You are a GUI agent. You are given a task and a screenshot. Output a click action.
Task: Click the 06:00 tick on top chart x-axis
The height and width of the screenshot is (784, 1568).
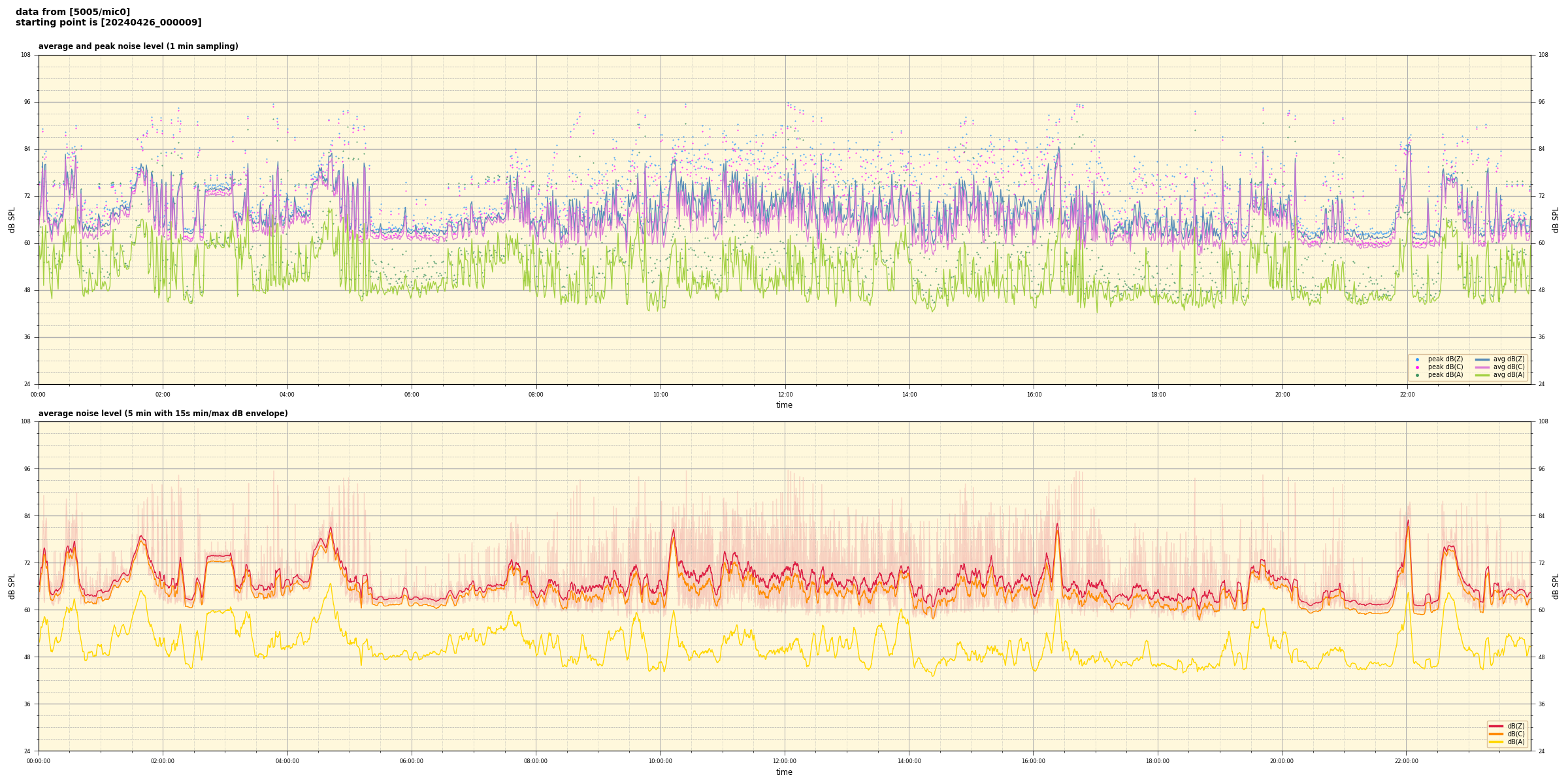(x=412, y=395)
